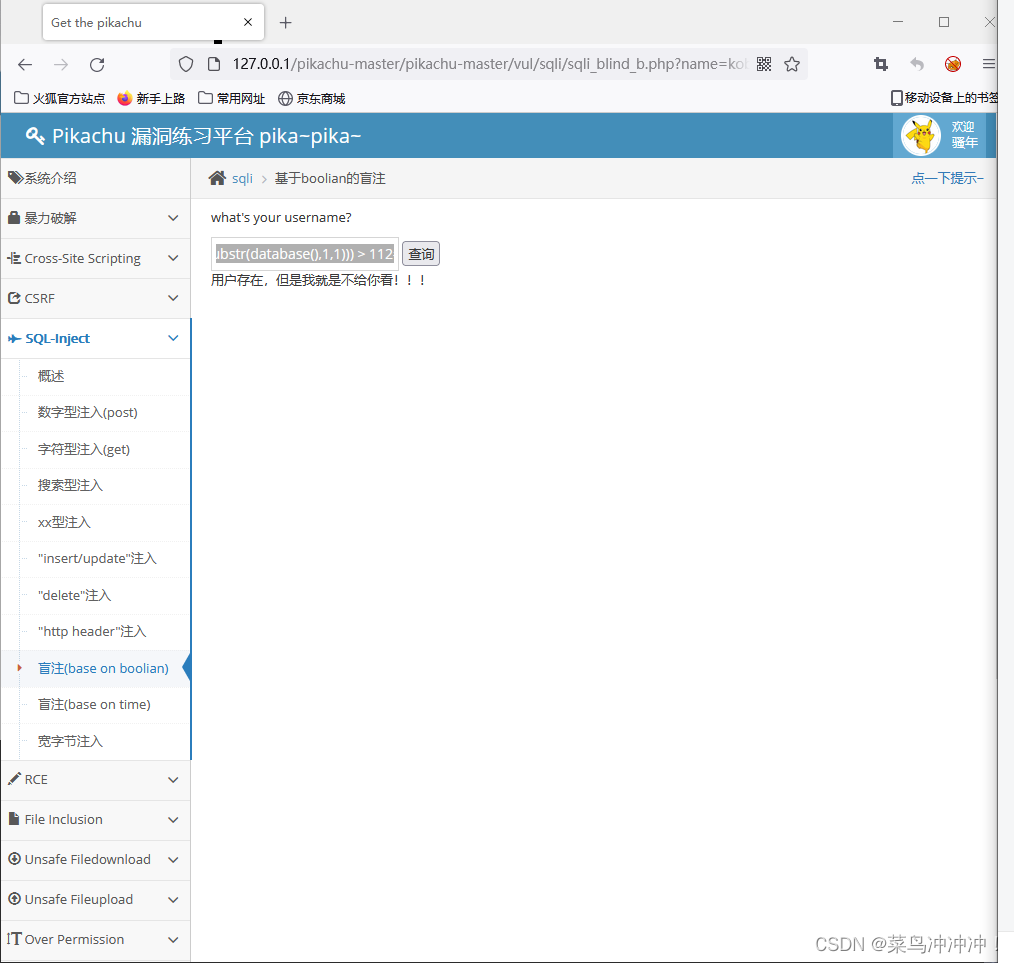
Task: Bookmark this page with the star icon
Action: [792, 64]
